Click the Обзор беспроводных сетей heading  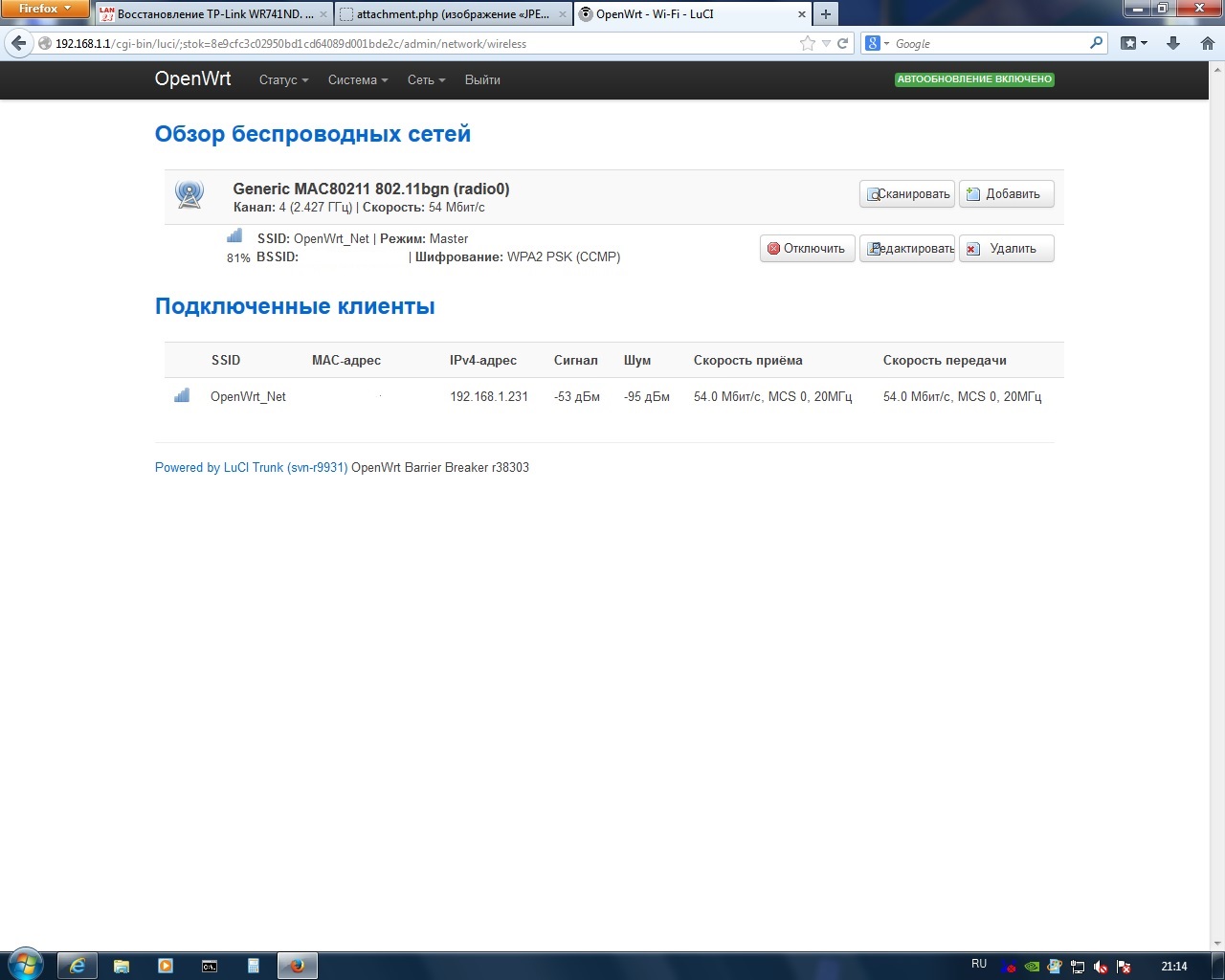313,134
